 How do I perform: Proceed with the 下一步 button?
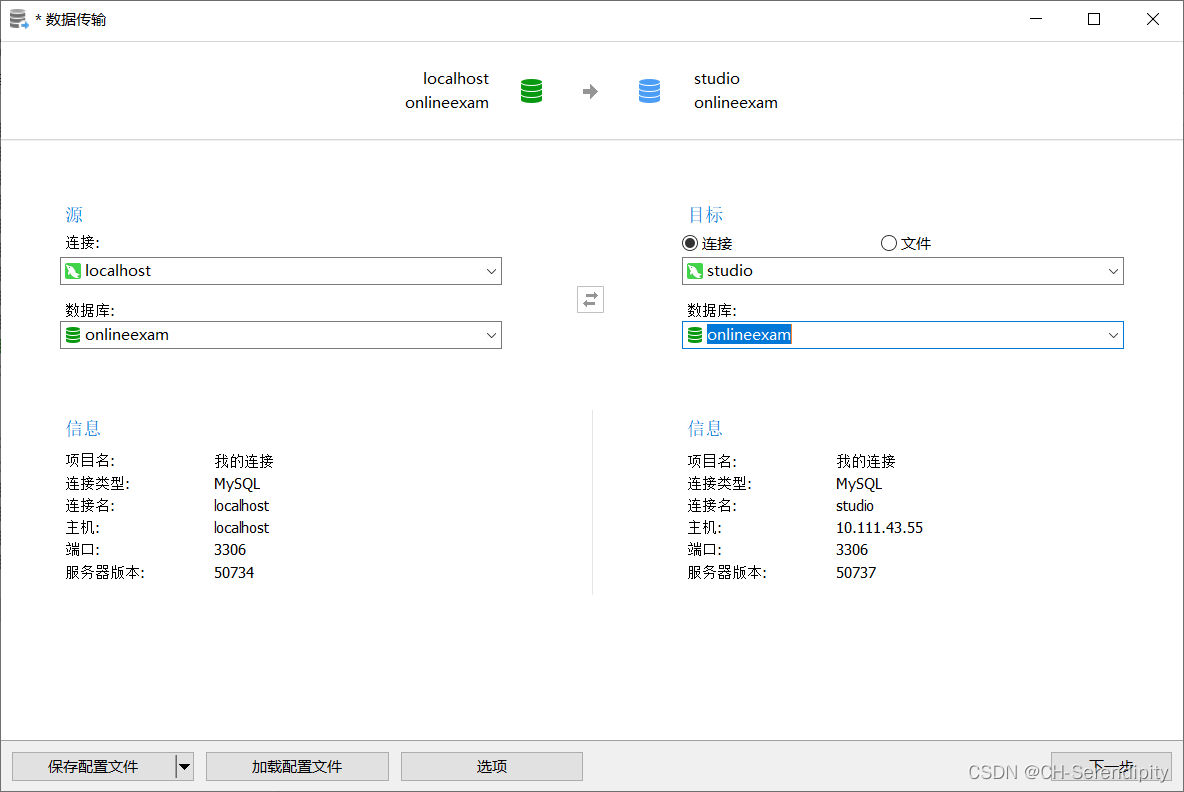tap(1111, 766)
